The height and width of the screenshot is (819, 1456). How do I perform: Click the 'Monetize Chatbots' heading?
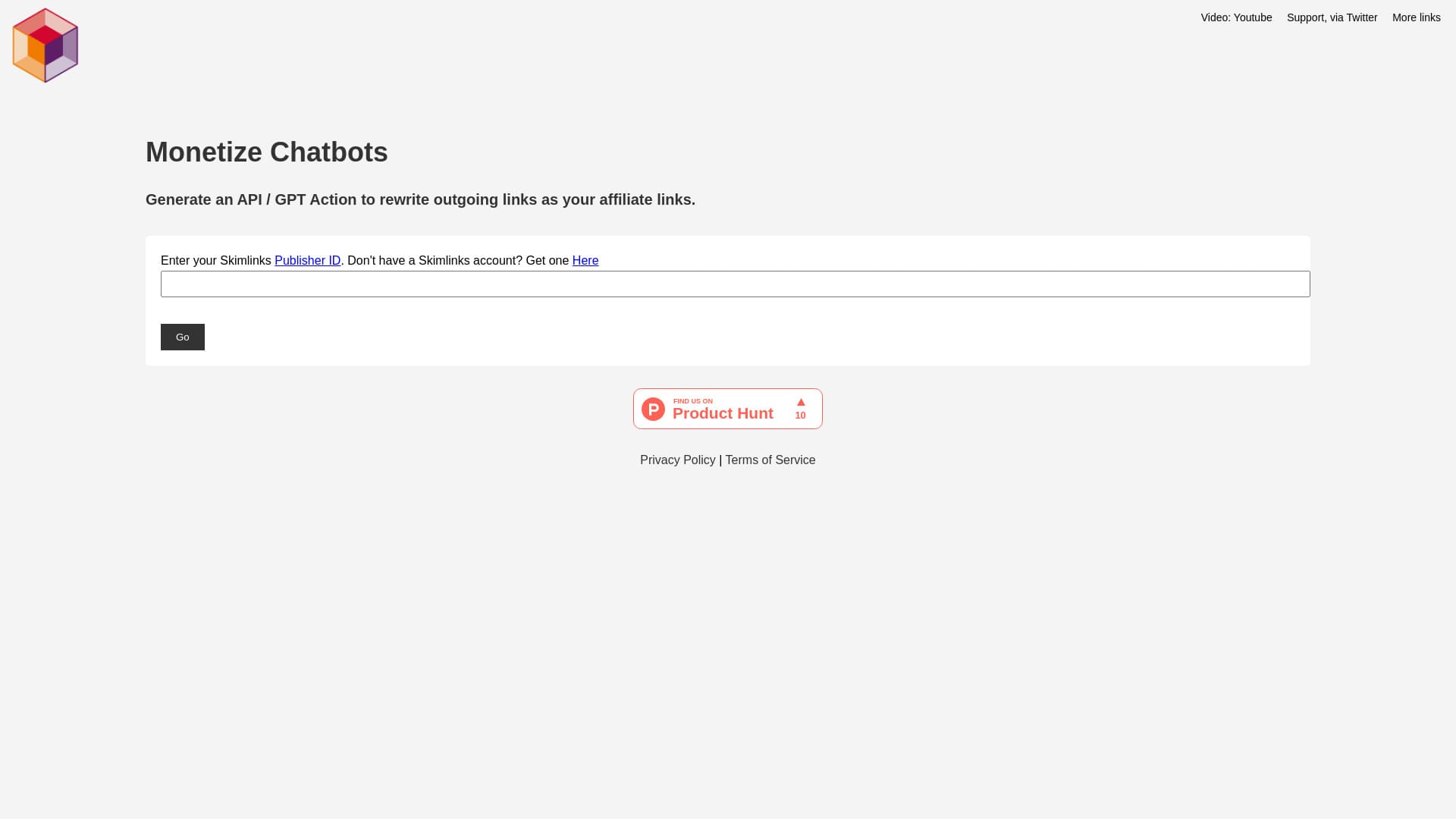pos(266,152)
